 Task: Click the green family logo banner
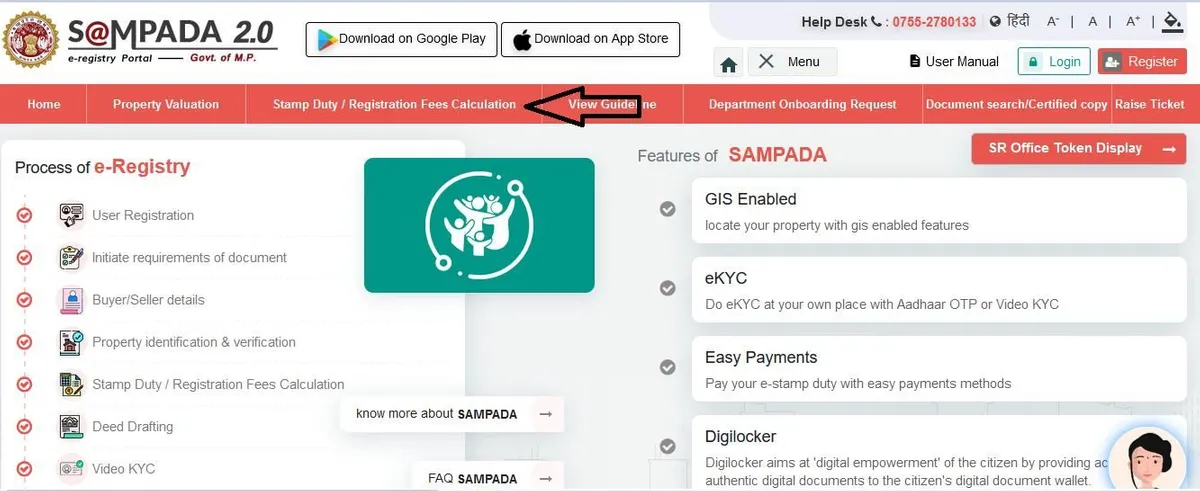[479, 225]
